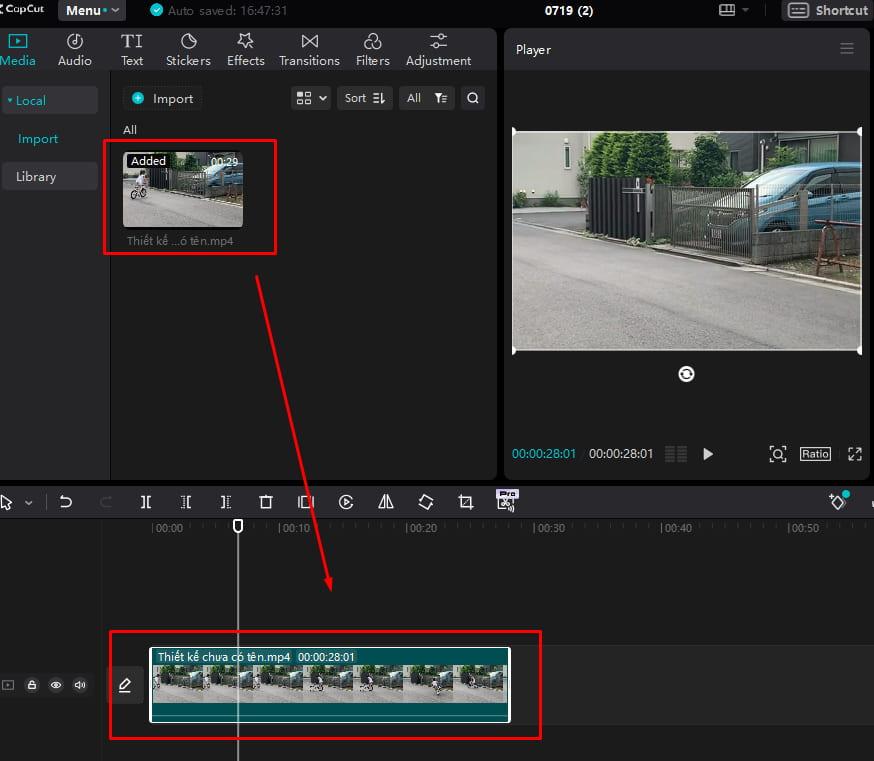Screen dimensions: 874x761
Task: Open the Transitions tab
Action: tap(309, 48)
